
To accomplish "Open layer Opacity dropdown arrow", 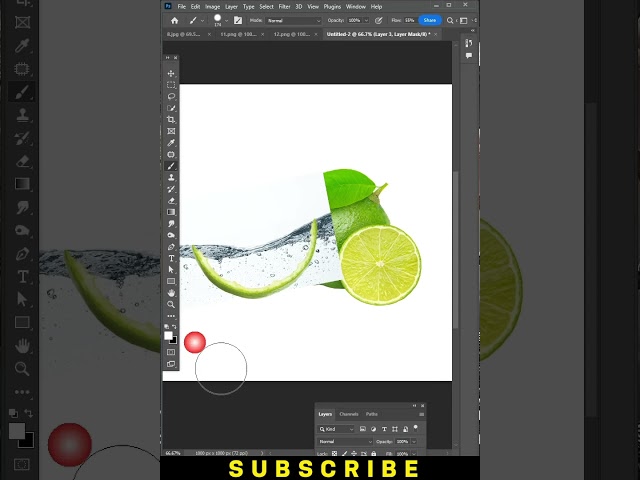I will pos(414,442).
